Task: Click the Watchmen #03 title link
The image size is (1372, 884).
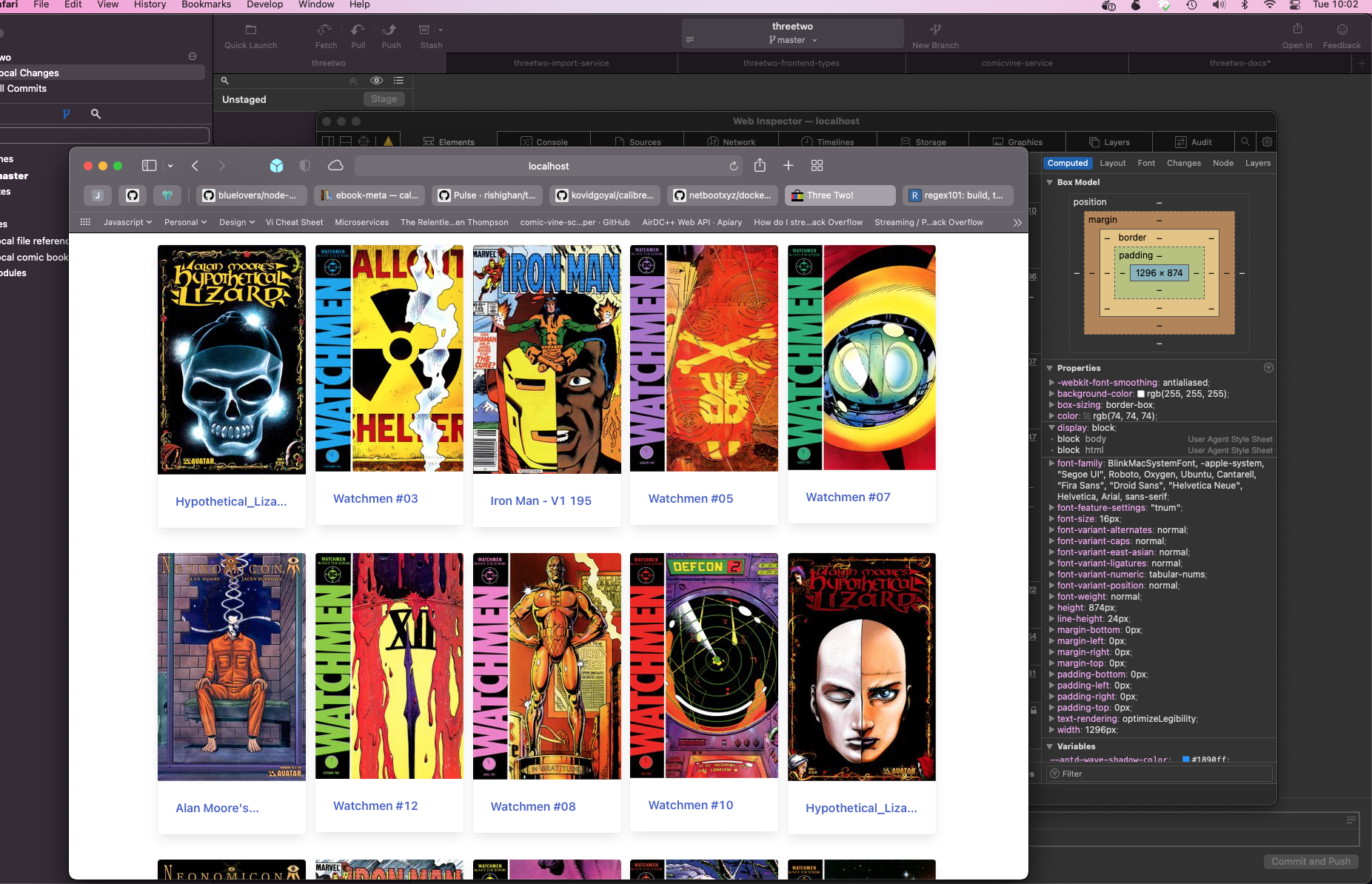Action: [x=375, y=499]
